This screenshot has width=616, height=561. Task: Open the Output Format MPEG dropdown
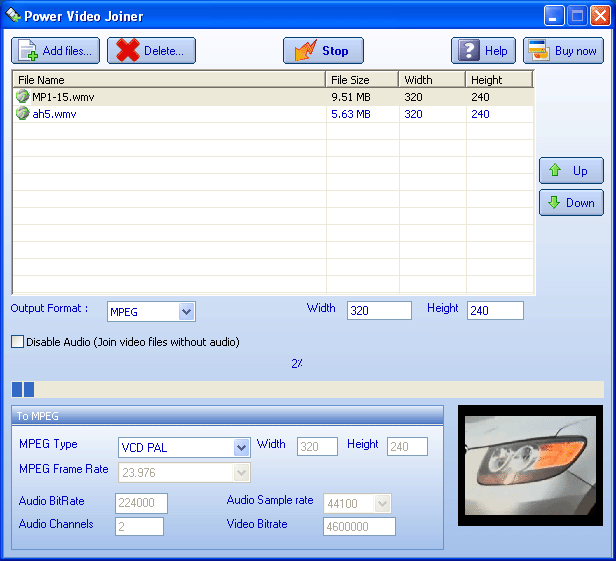pos(187,312)
